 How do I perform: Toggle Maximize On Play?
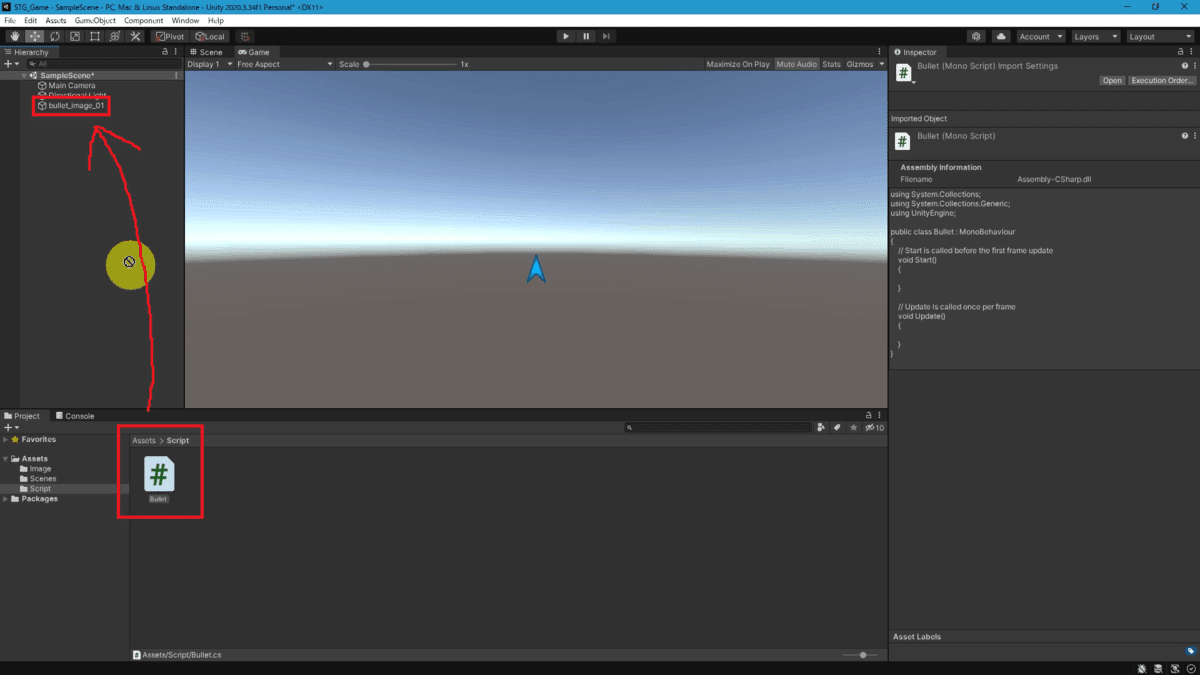(738, 64)
